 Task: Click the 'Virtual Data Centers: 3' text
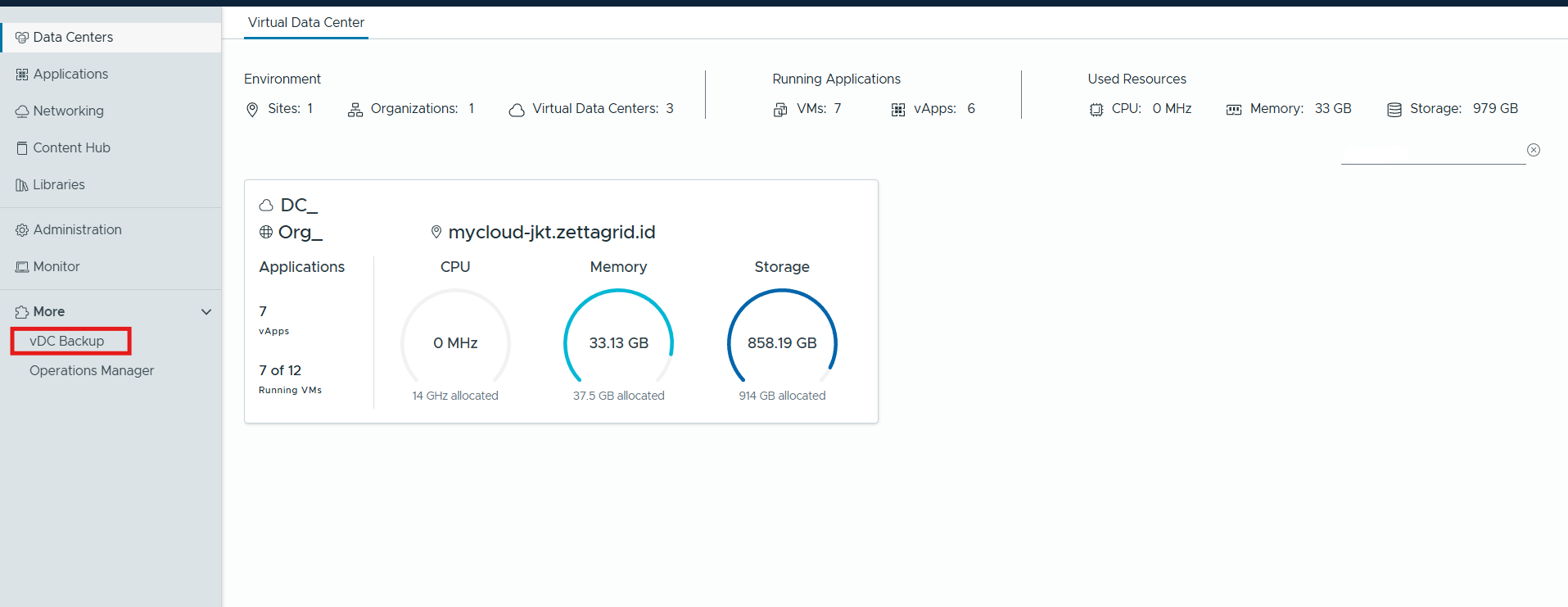click(603, 108)
